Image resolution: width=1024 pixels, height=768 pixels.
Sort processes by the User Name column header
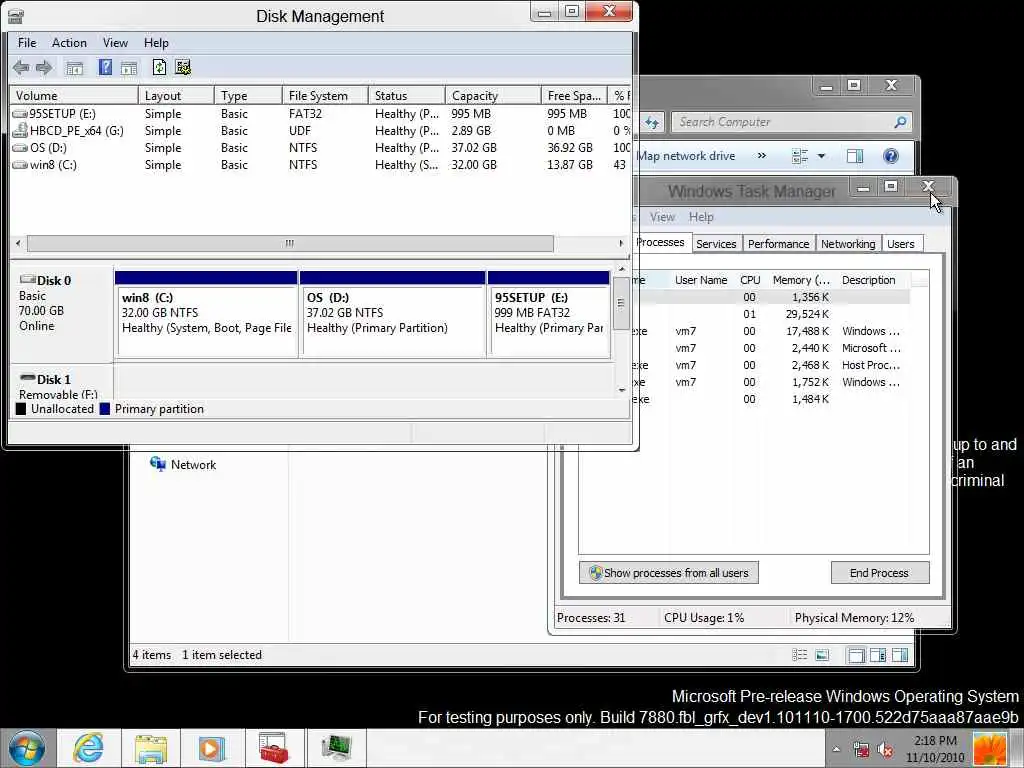tap(701, 280)
